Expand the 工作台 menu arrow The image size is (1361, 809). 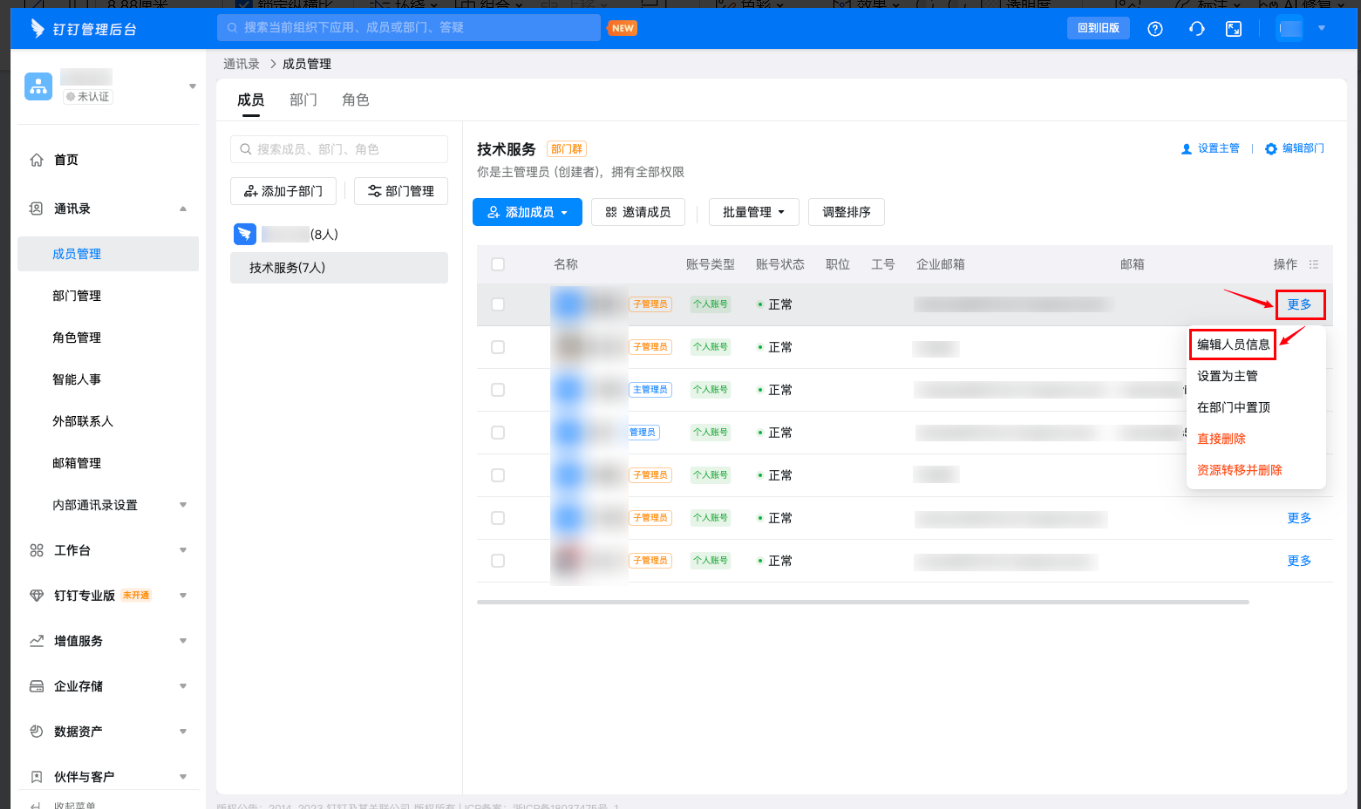point(183,550)
